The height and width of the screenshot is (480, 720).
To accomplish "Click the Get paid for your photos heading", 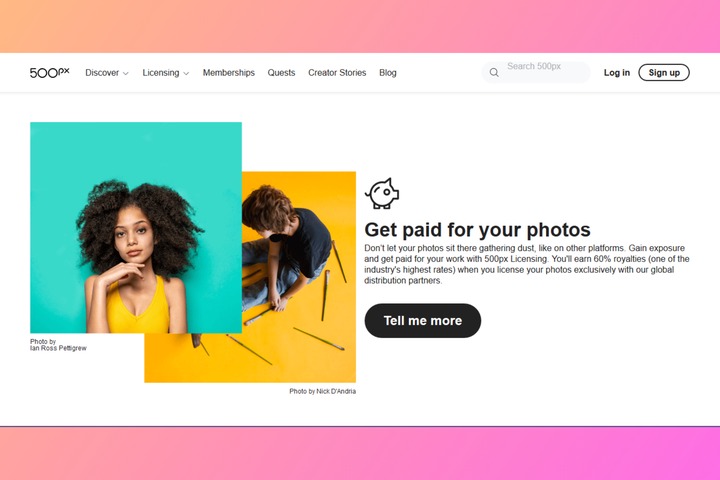I will pyautogui.click(x=477, y=230).
